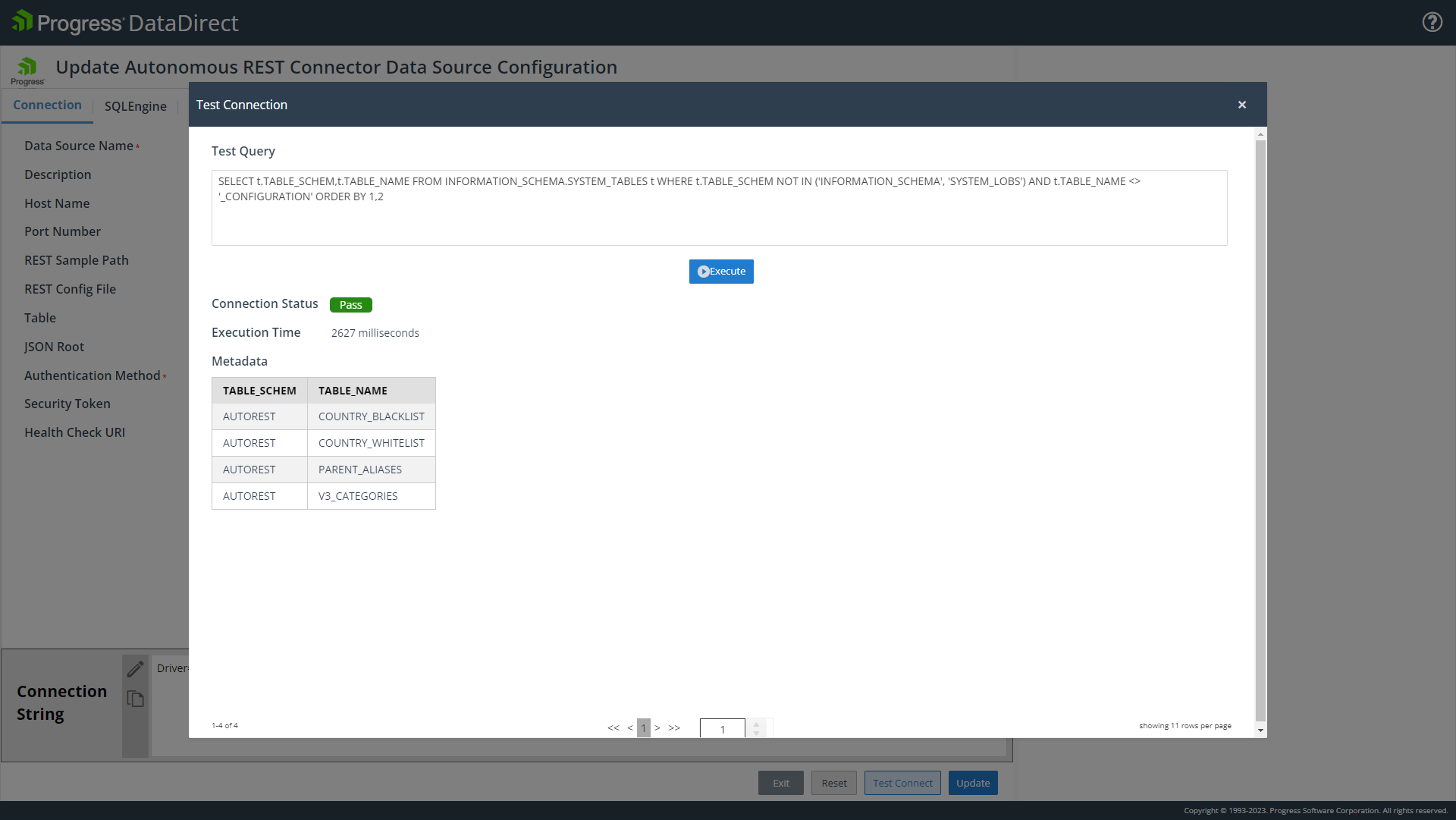Jump to the last results page
The height and width of the screenshot is (820, 1456).
674,728
